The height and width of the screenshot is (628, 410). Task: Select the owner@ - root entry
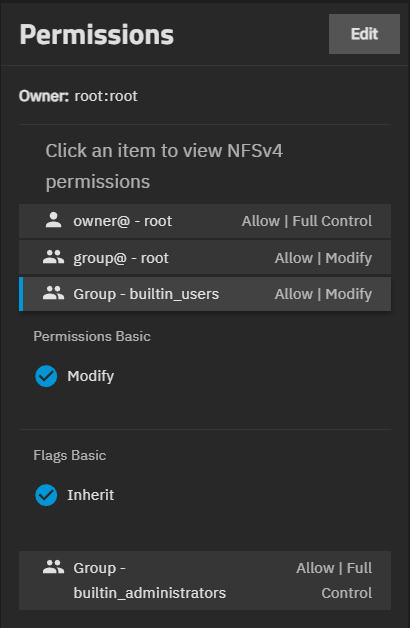click(205, 221)
